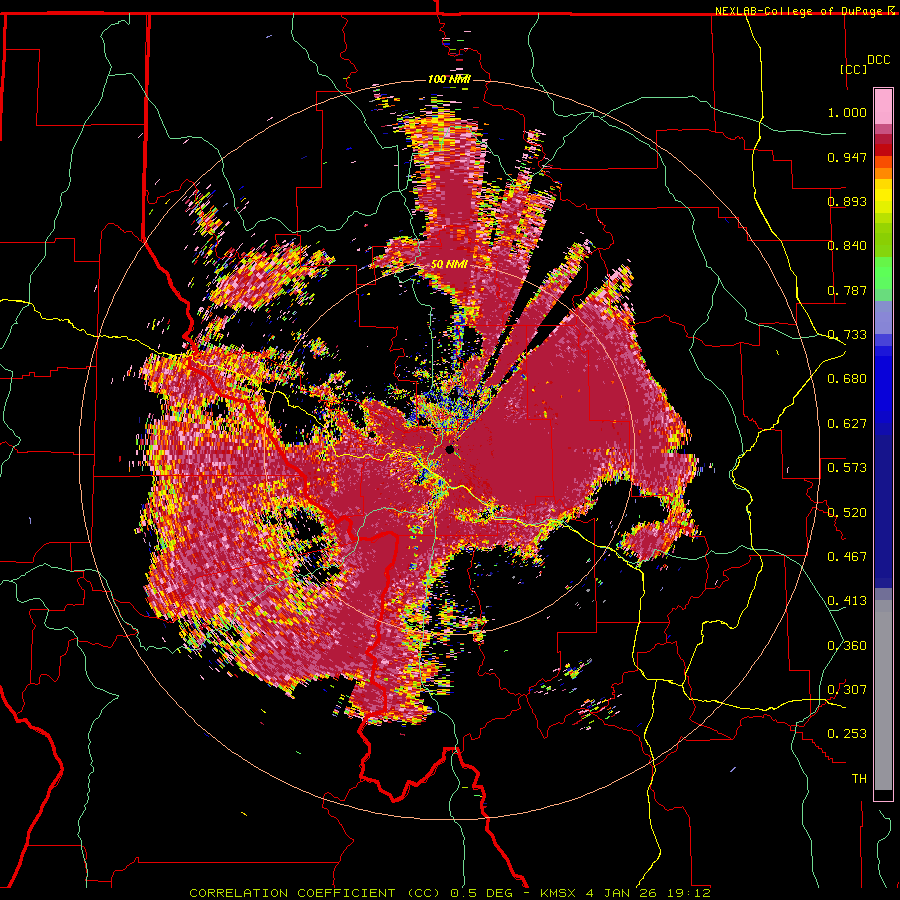900x900 pixels.
Task: Select the 0.627 scale value
Action: 847,424
